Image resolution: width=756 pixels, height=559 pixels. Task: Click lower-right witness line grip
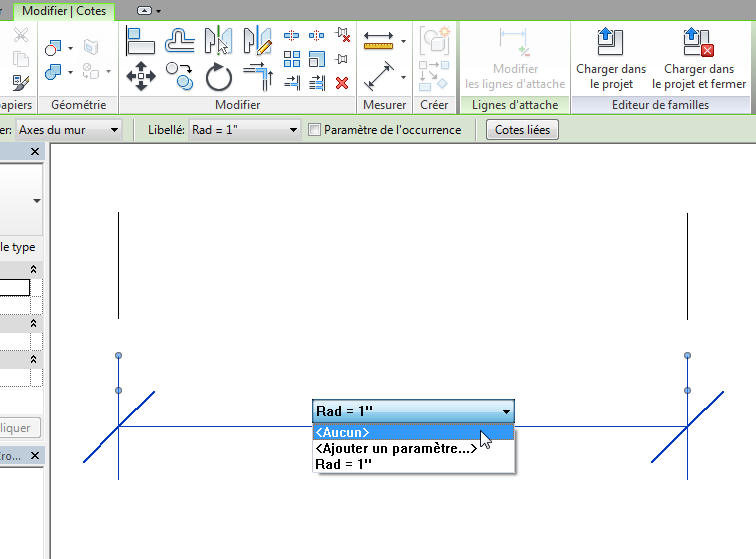[x=688, y=390]
